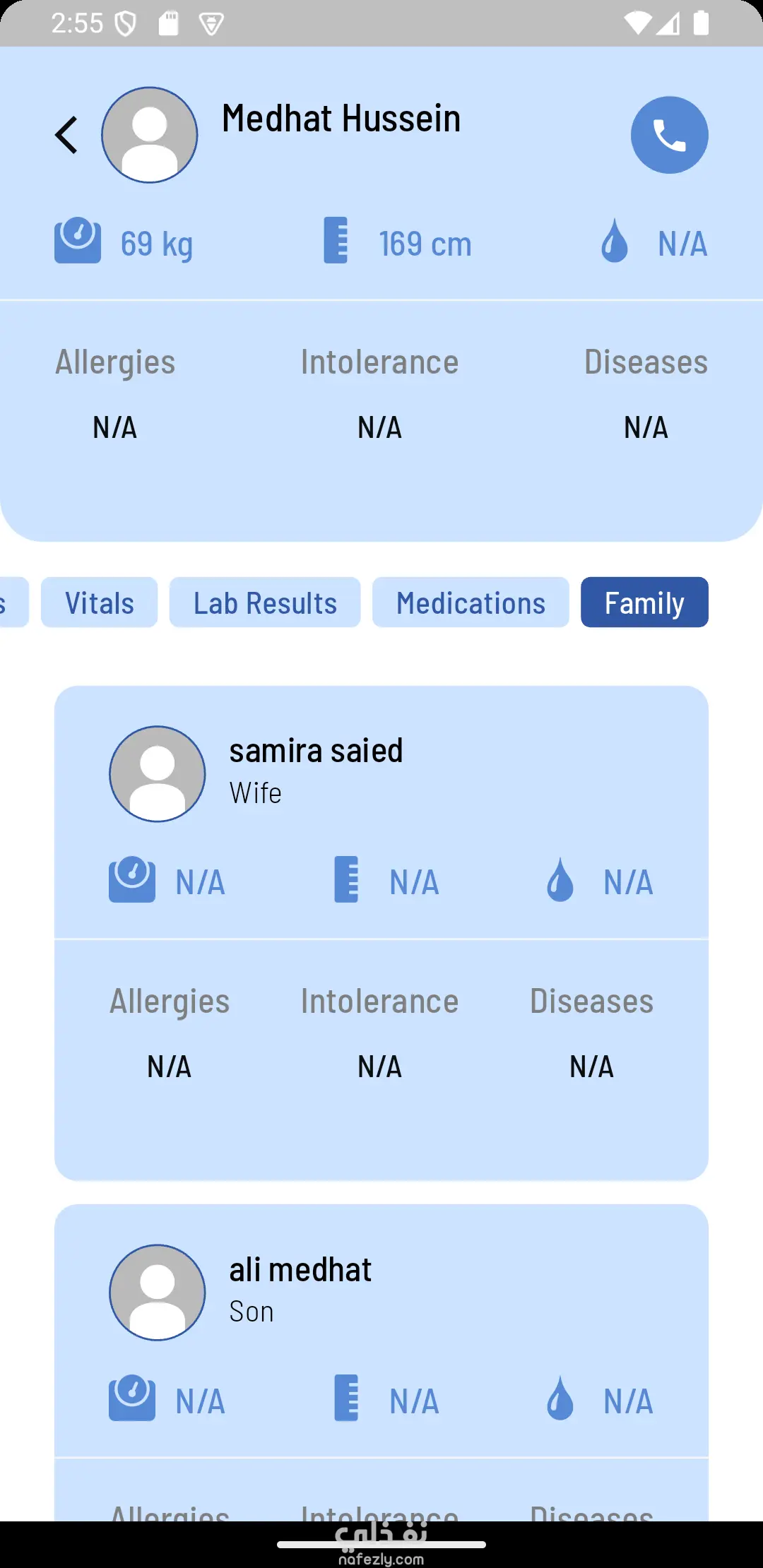Open samira saied's avatar picture
Image resolution: width=763 pixels, height=1568 pixels.
157,774
